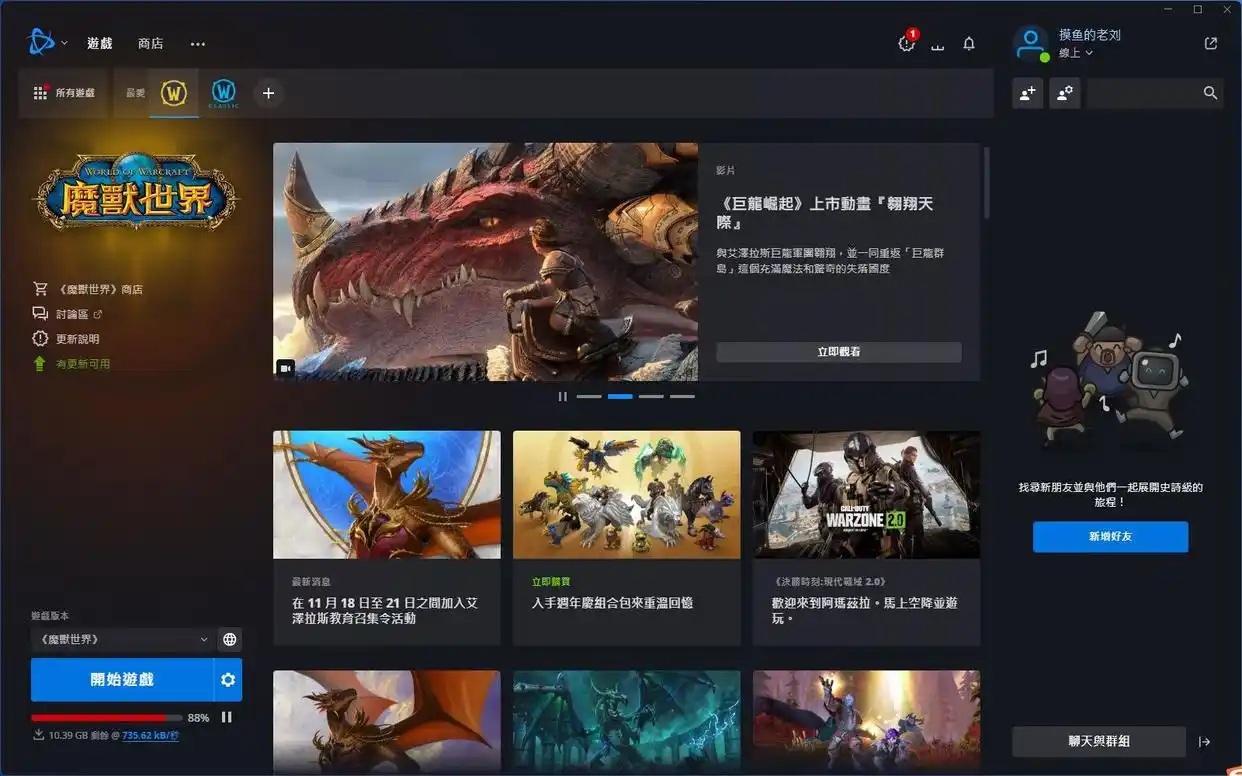Click download icon next to 10.39 GB
Screen dimensions: 1242x776
tap(38, 735)
